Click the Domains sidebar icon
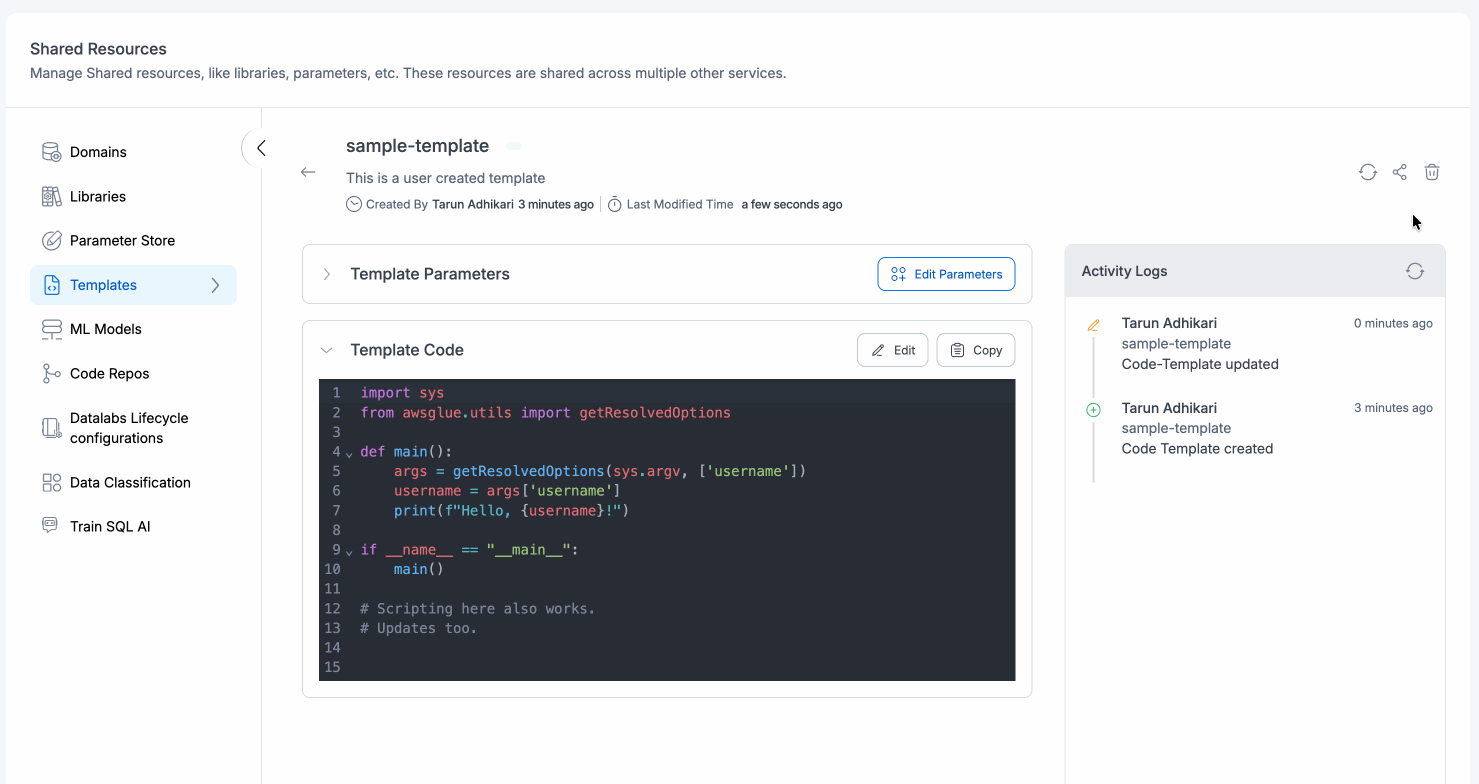Viewport: 1479px width, 784px height. (x=50, y=151)
